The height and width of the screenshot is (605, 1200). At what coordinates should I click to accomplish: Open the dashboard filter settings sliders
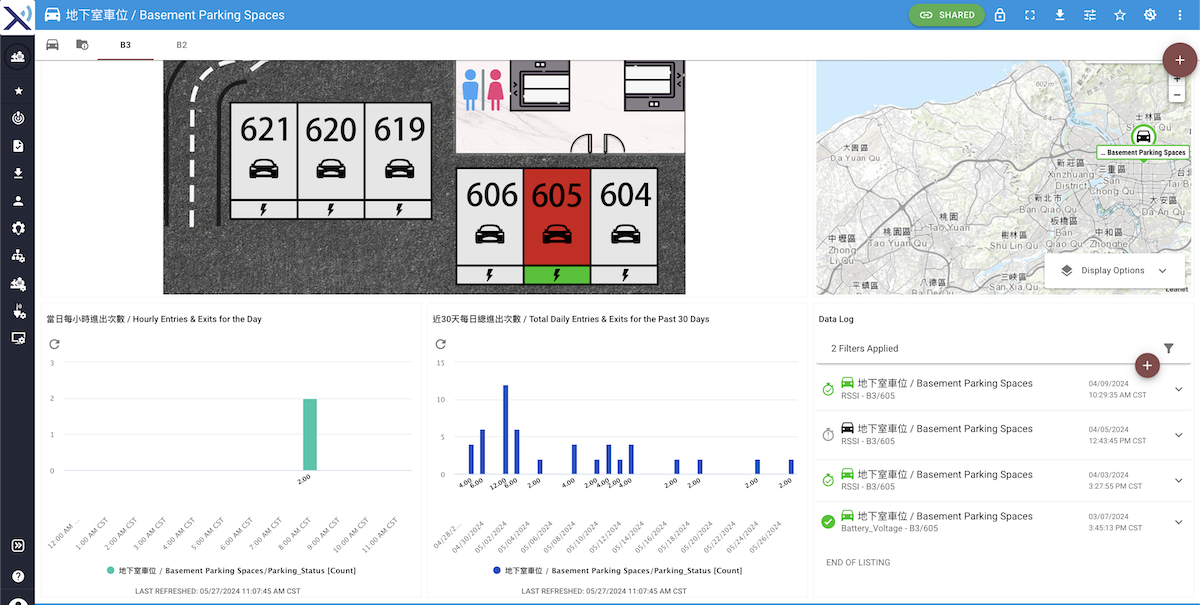[x=1089, y=15]
